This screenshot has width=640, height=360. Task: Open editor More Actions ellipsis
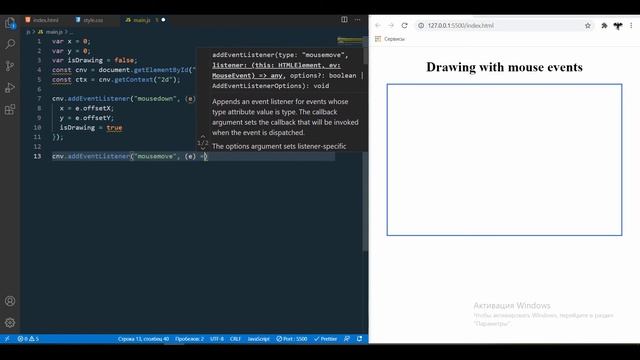pyautogui.click(x=358, y=20)
